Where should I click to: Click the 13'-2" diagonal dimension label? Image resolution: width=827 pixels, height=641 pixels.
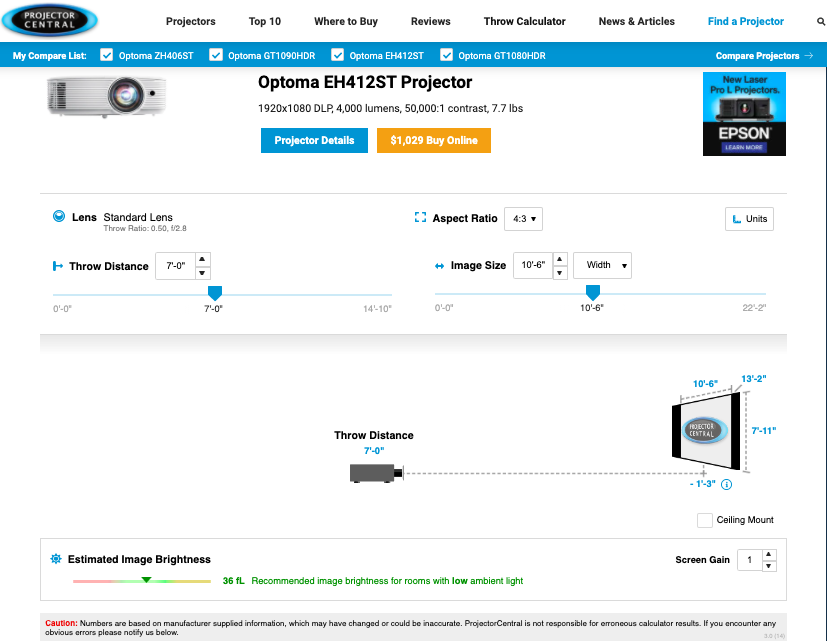pos(754,379)
